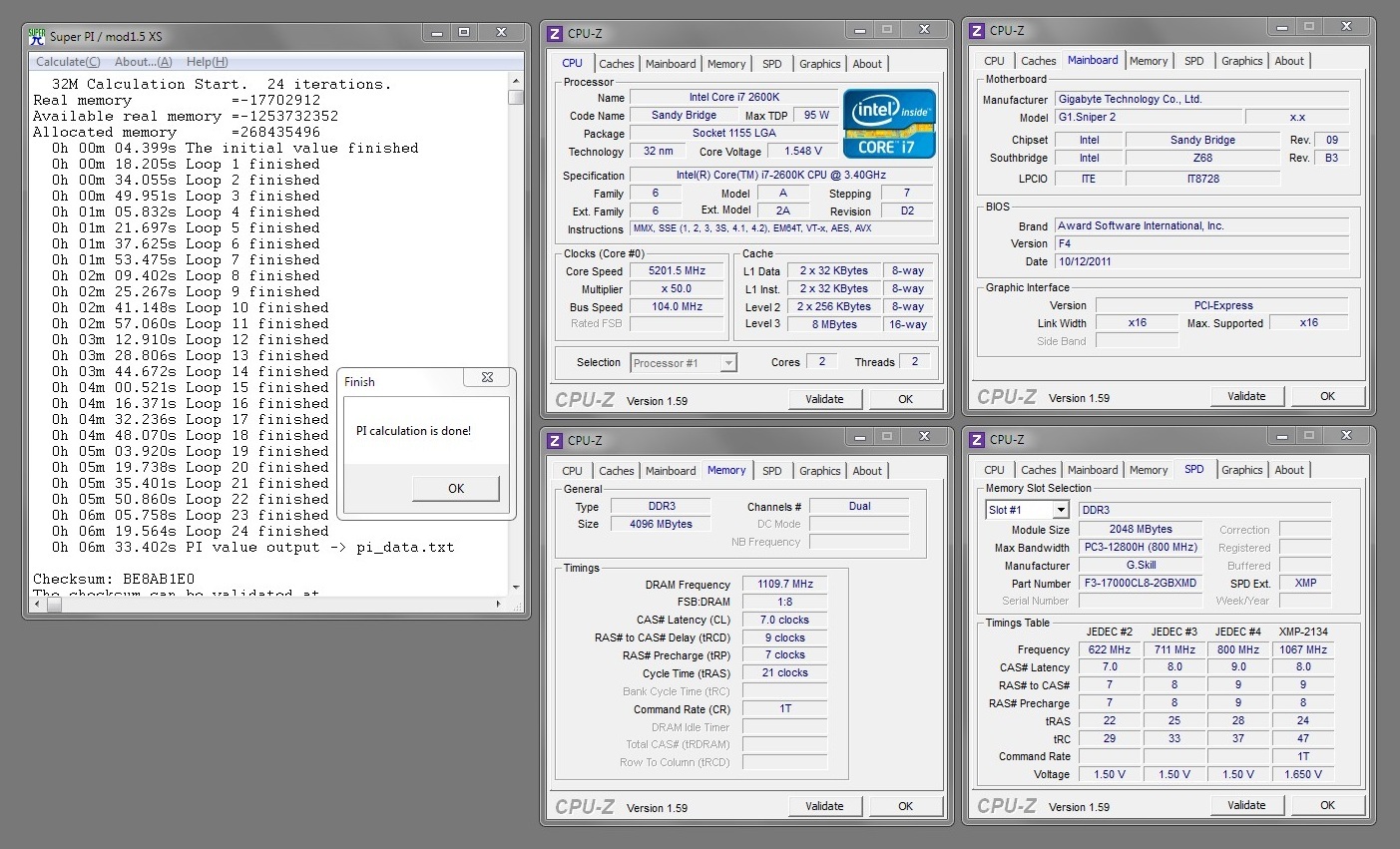
Task: Switch to Memory tab in the CPU window
Action: point(726,64)
